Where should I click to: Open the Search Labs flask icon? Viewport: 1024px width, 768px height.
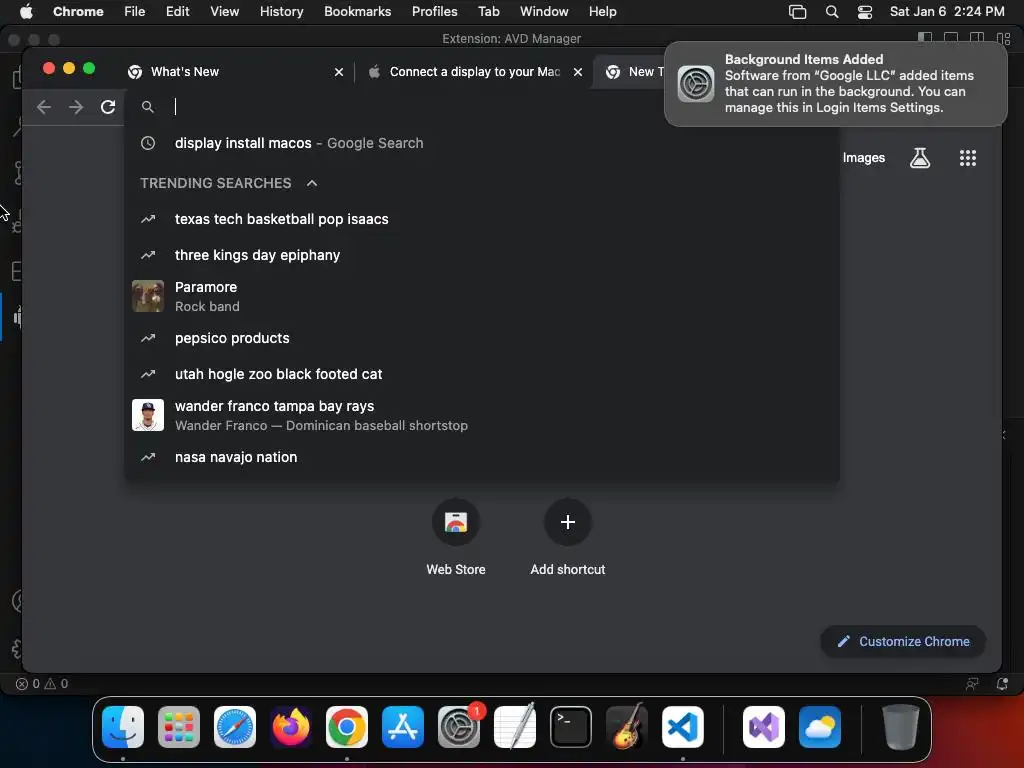pyautogui.click(x=920, y=158)
